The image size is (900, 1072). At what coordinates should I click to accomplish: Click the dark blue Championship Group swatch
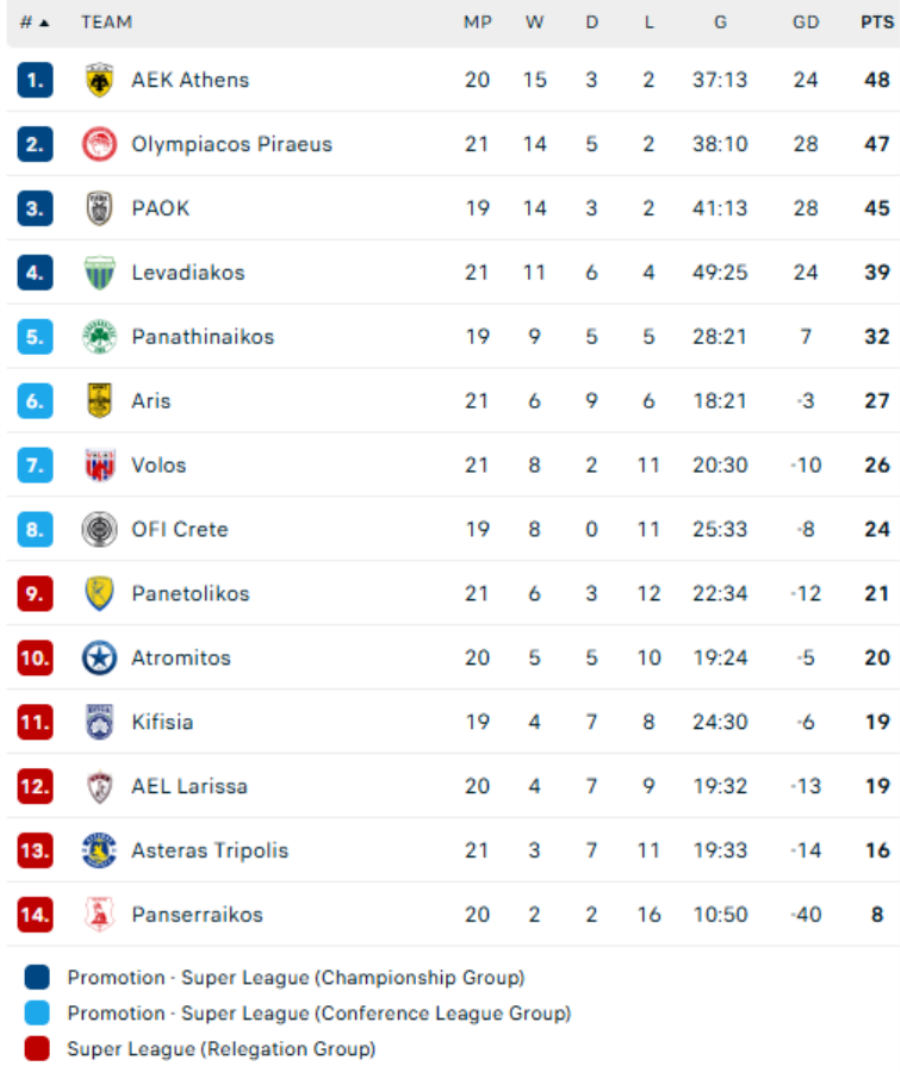point(37,978)
